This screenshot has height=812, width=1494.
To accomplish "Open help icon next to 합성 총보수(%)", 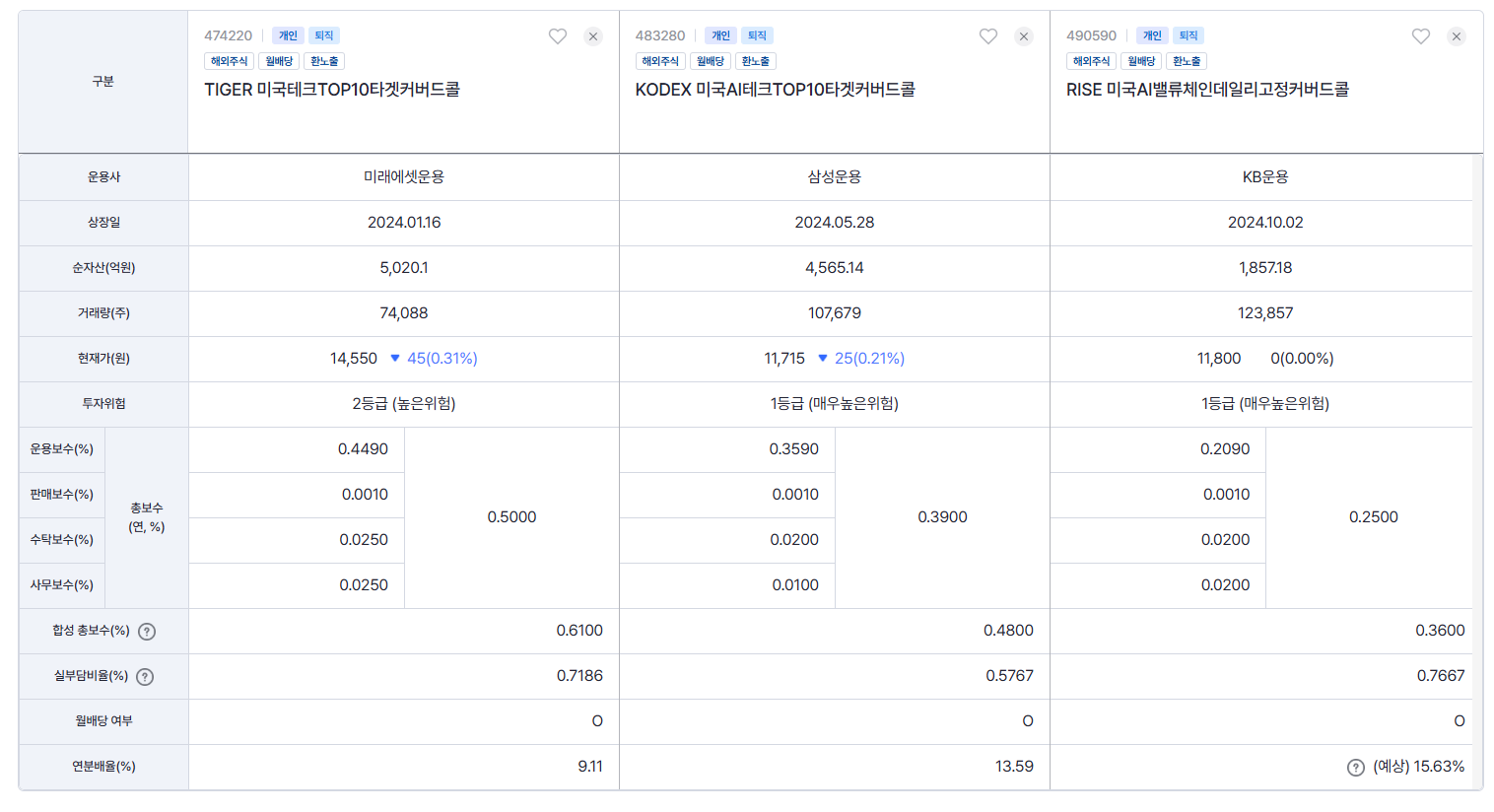I will [x=147, y=632].
